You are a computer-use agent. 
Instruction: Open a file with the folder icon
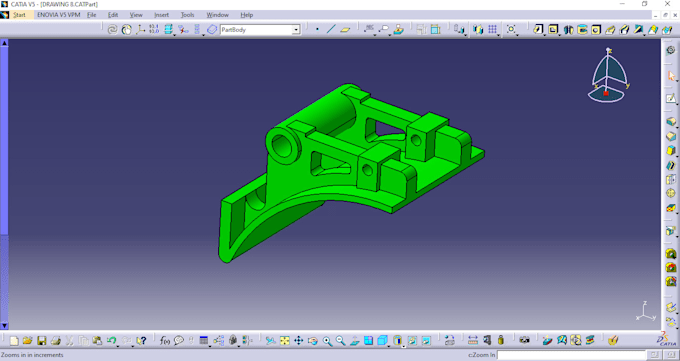point(28,341)
